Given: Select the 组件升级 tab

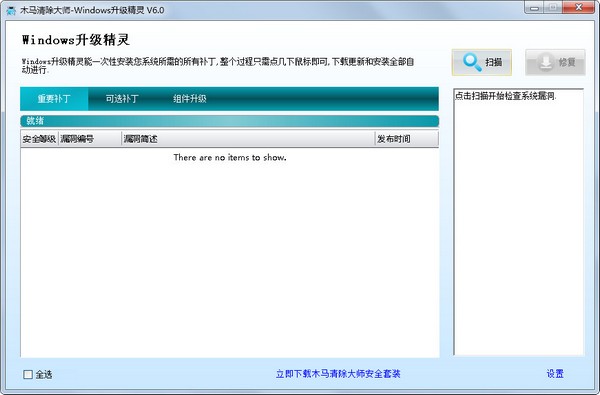Looking at the screenshot, I should pyautogui.click(x=189, y=99).
